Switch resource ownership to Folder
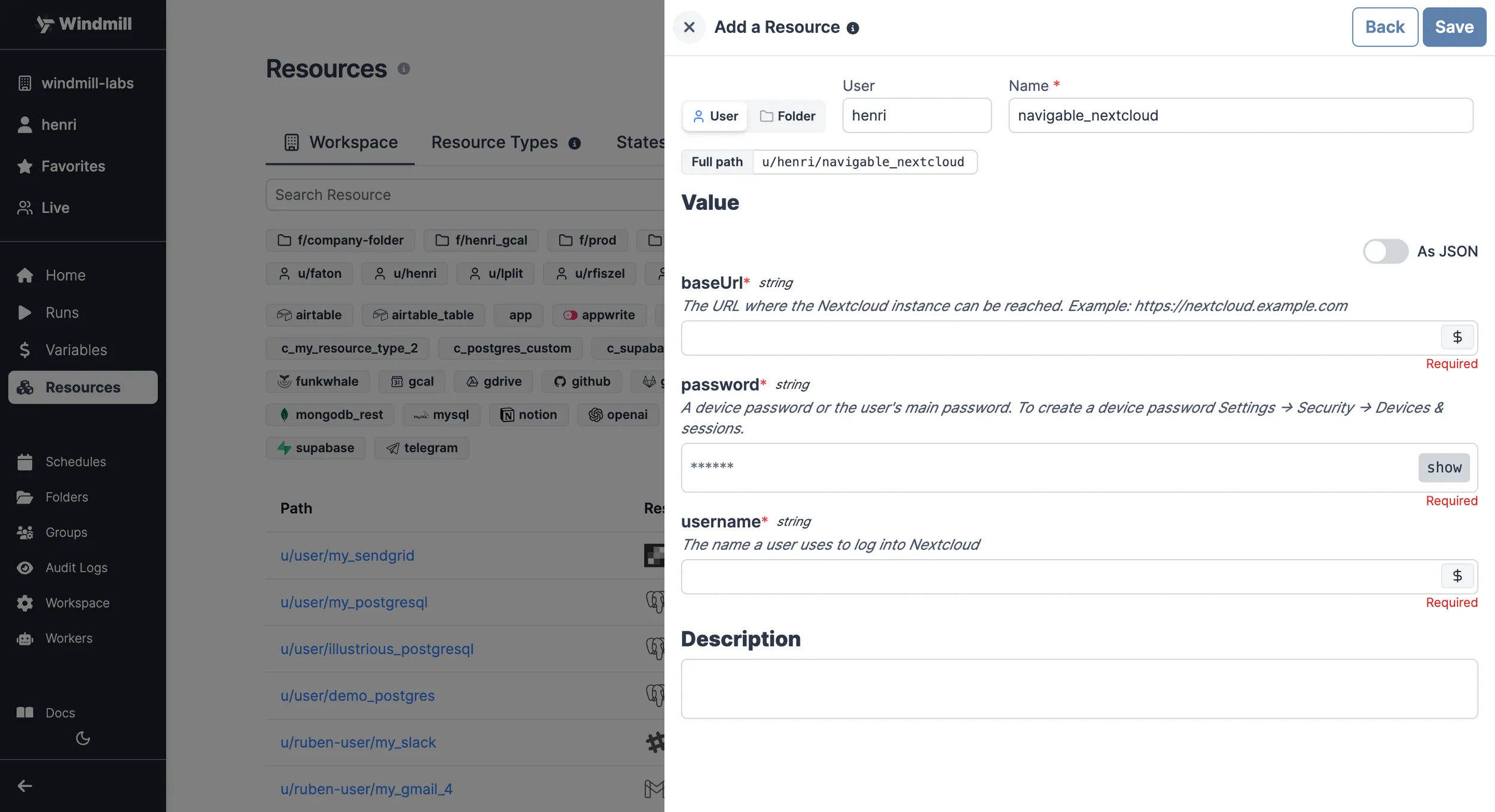Image resolution: width=1495 pixels, height=812 pixels. pyautogui.click(x=788, y=116)
